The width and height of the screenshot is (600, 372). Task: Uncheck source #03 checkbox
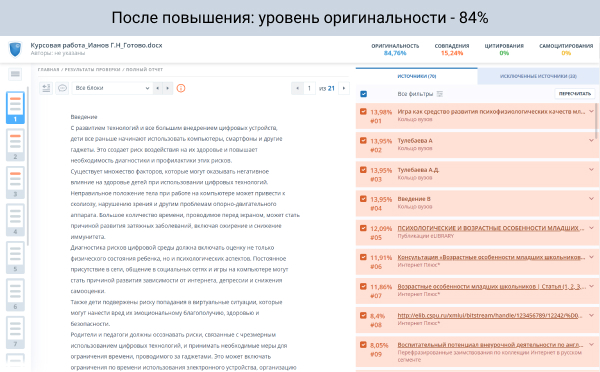click(x=363, y=170)
